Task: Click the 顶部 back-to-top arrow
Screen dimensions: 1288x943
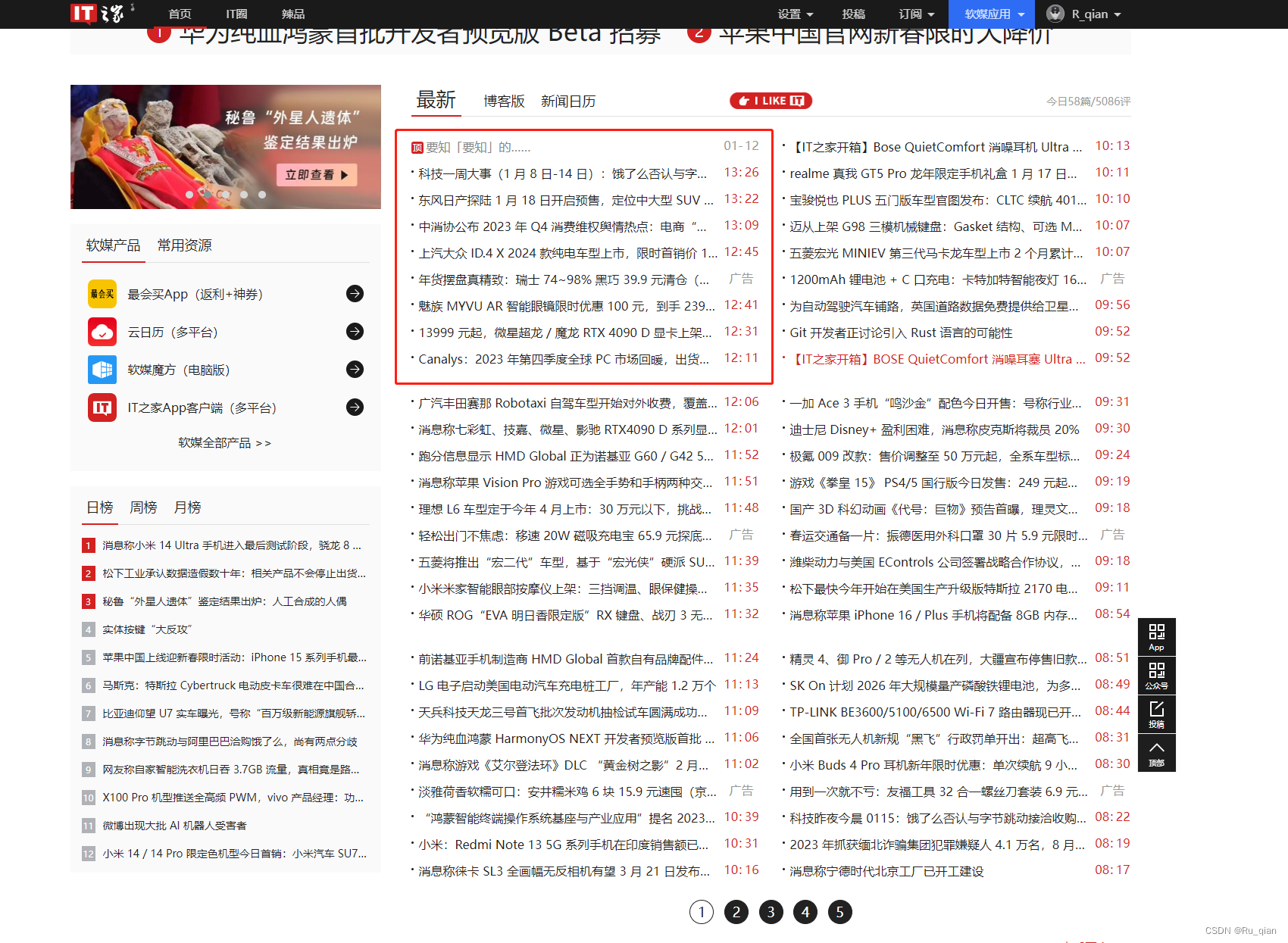Action: [x=1156, y=753]
